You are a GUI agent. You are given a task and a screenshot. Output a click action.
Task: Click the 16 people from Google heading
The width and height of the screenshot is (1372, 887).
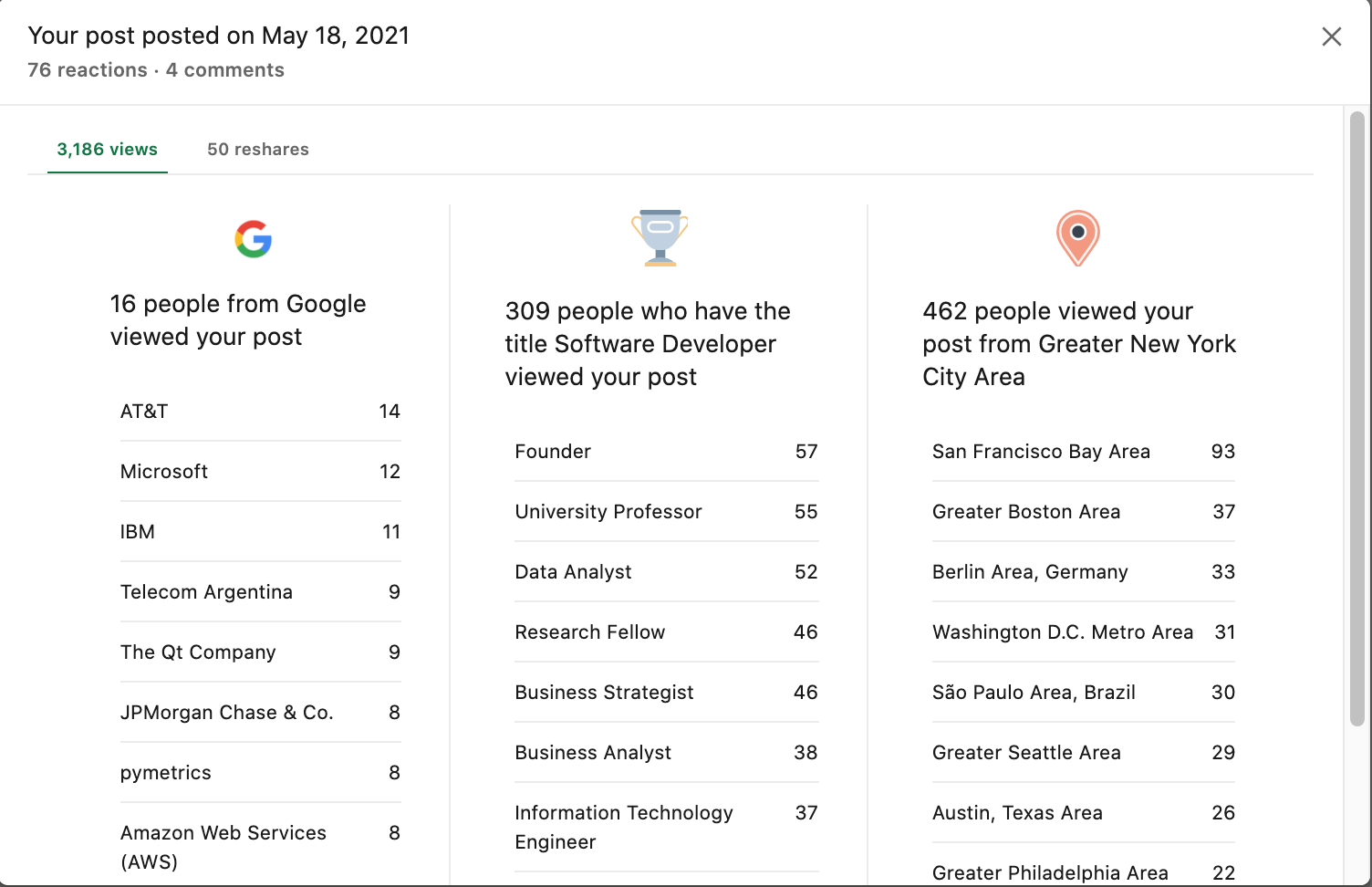tap(238, 320)
